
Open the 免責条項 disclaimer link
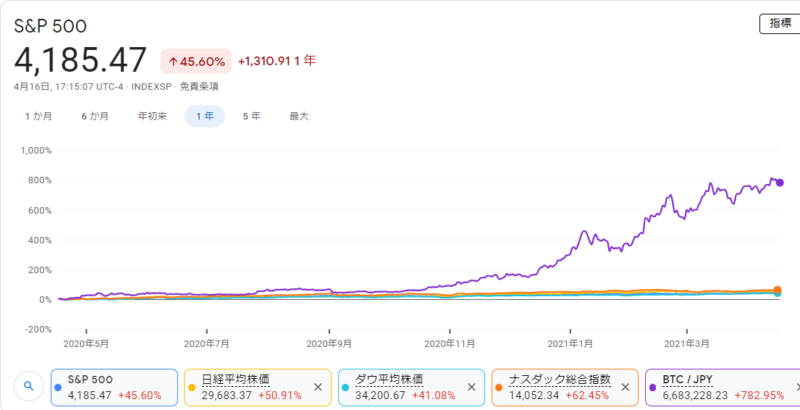tap(199, 87)
